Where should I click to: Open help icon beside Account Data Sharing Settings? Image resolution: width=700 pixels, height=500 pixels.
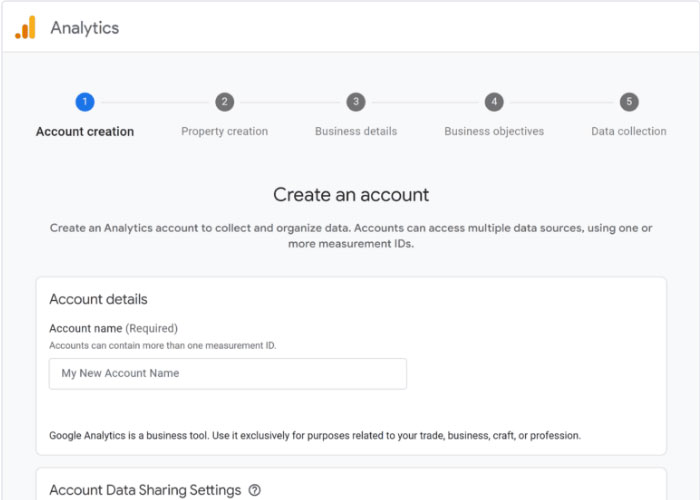254,490
